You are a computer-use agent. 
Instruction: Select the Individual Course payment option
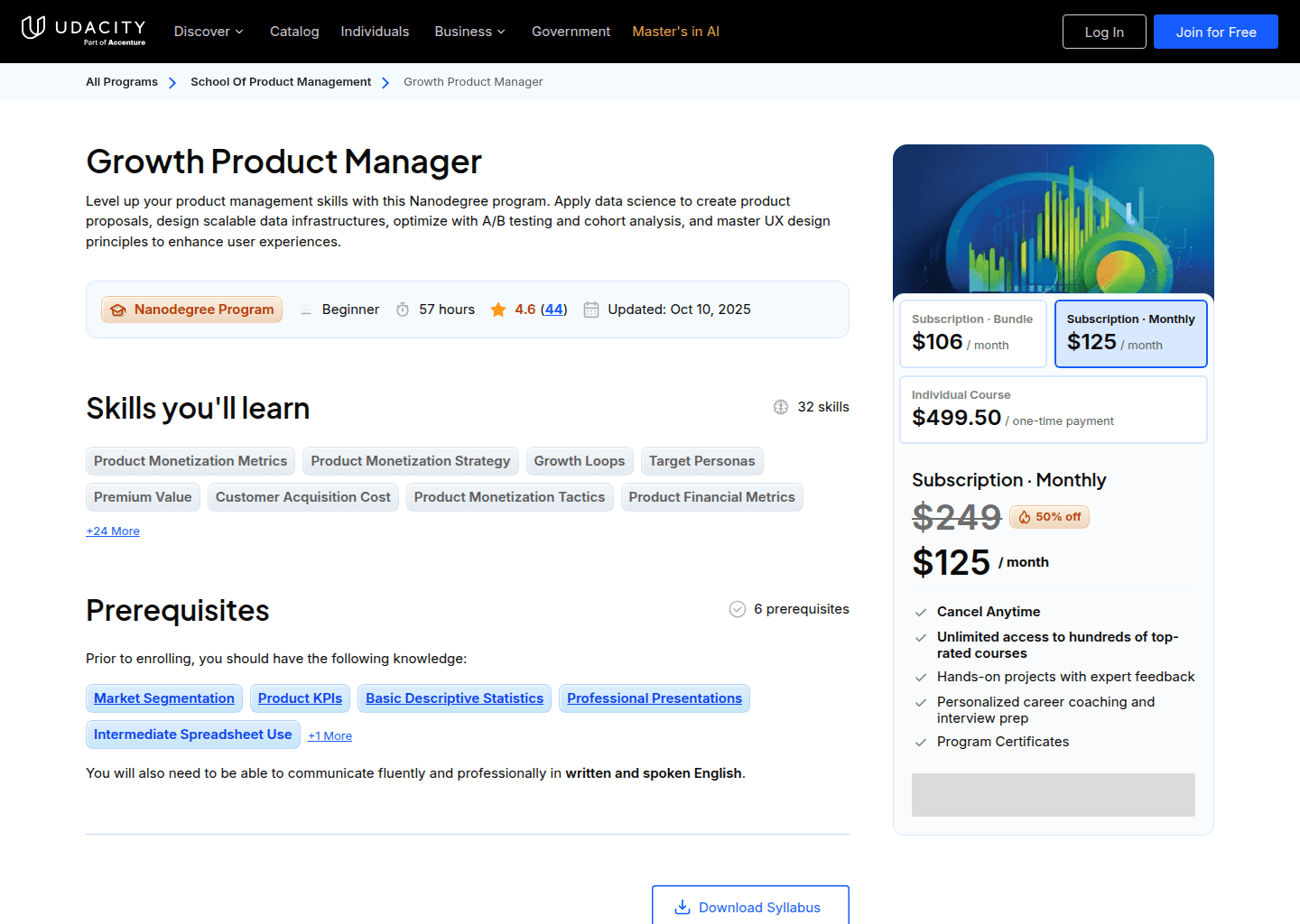tap(1053, 409)
